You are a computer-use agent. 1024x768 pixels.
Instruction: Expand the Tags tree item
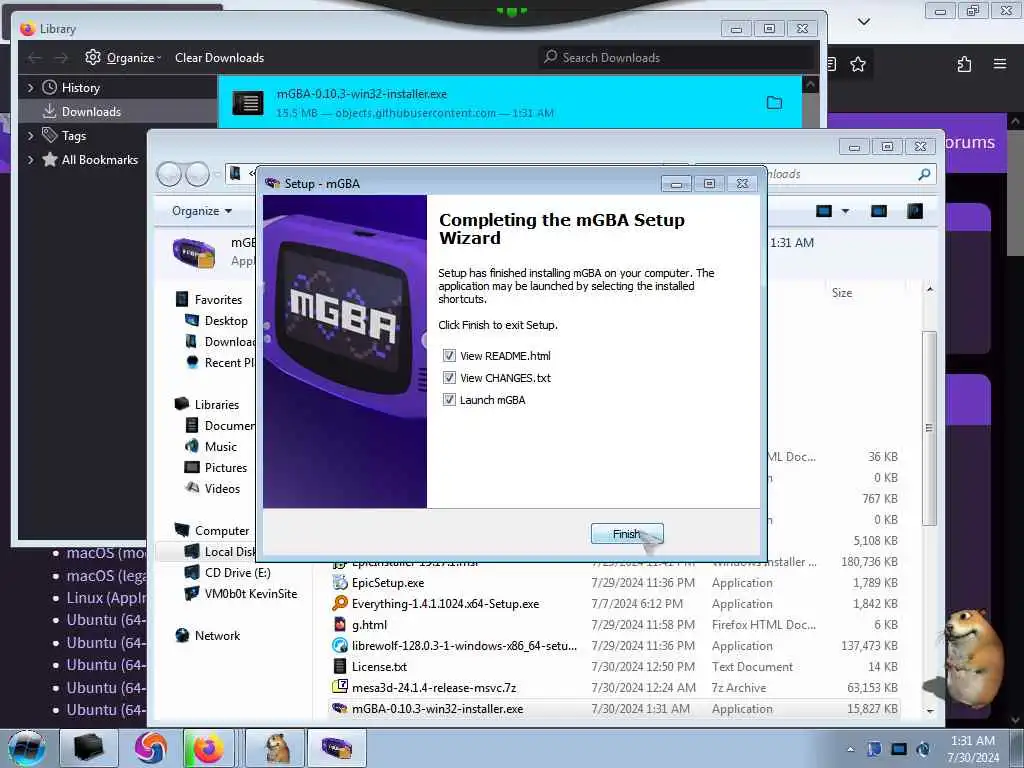[30, 136]
